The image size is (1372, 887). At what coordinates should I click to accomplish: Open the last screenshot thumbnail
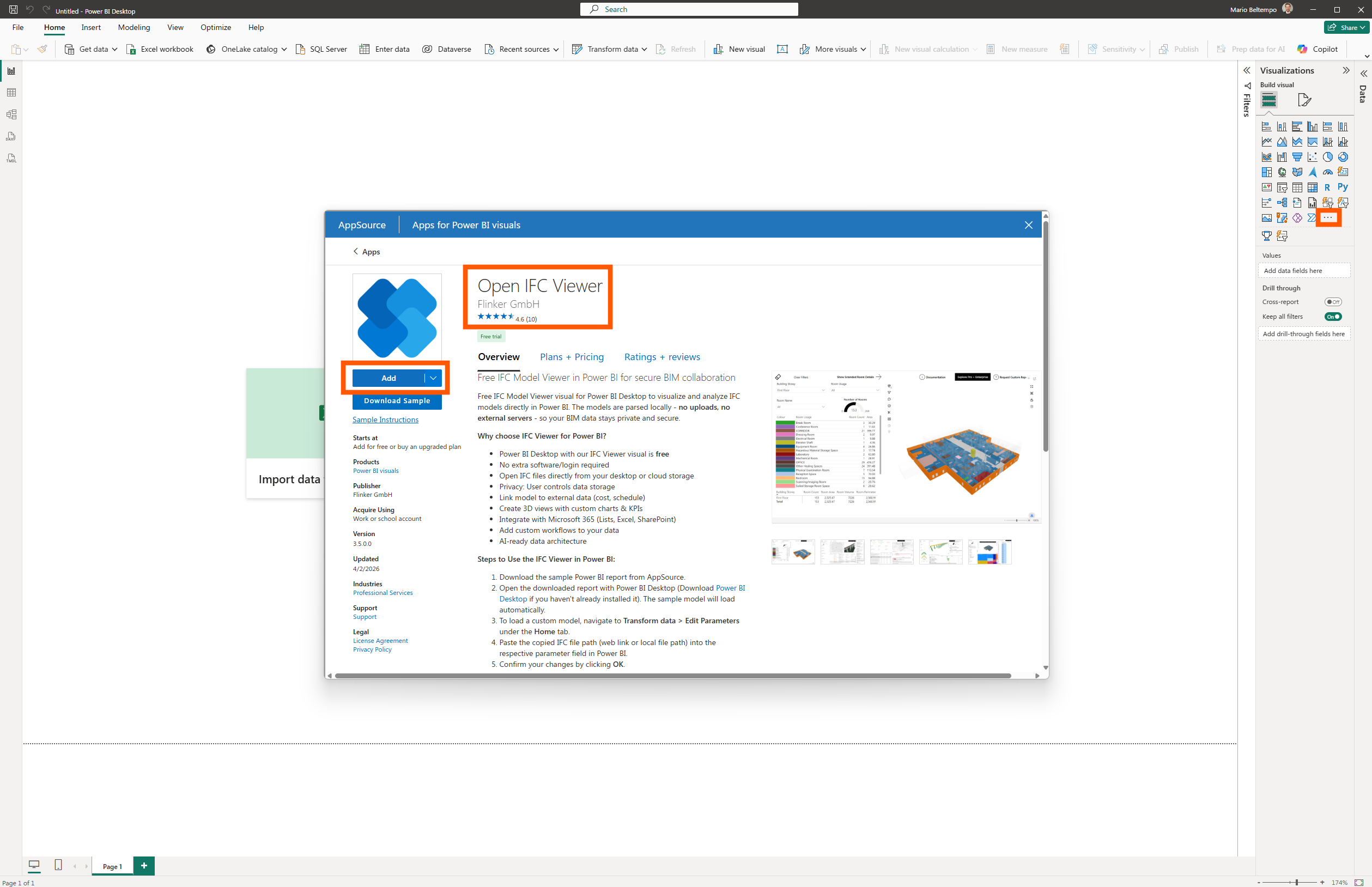[989, 552]
